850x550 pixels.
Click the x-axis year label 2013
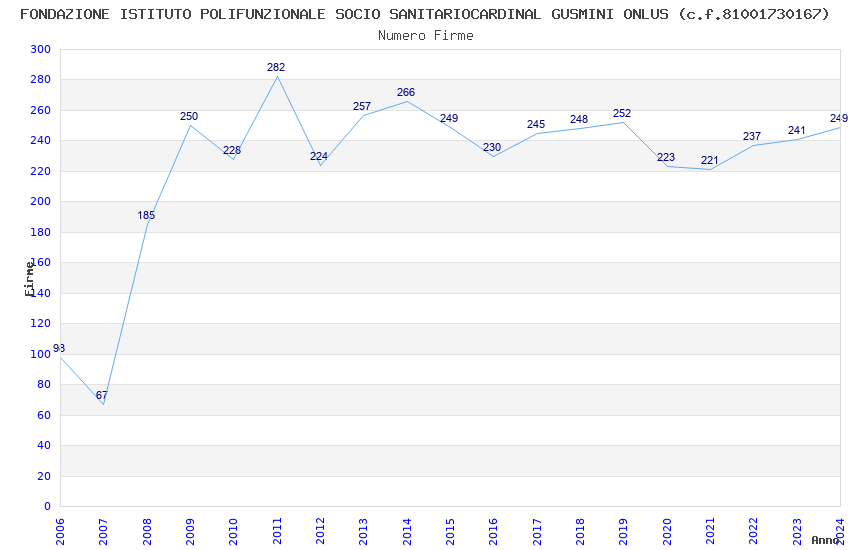click(x=363, y=532)
